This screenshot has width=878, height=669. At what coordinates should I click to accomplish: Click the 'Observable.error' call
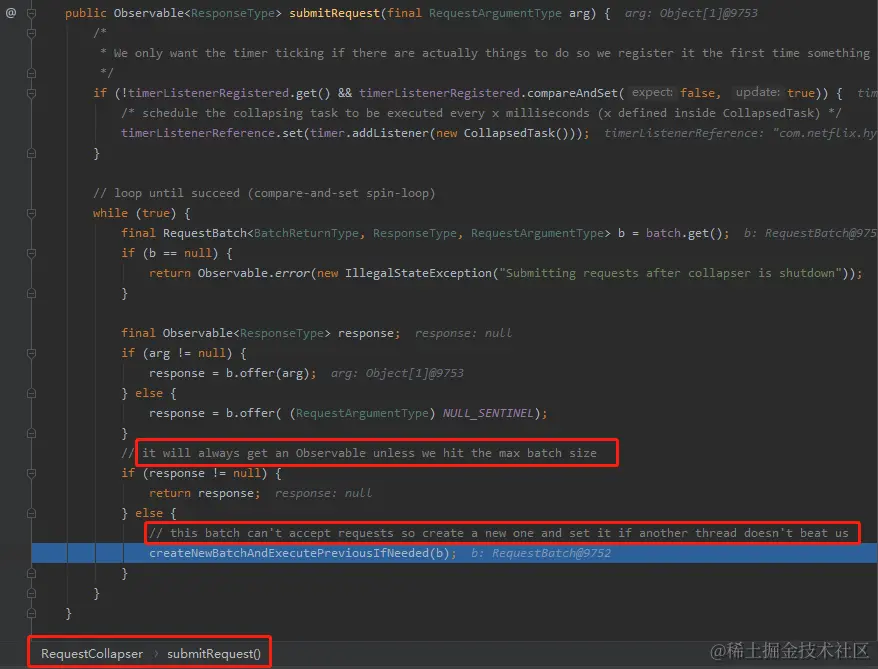click(254, 273)
